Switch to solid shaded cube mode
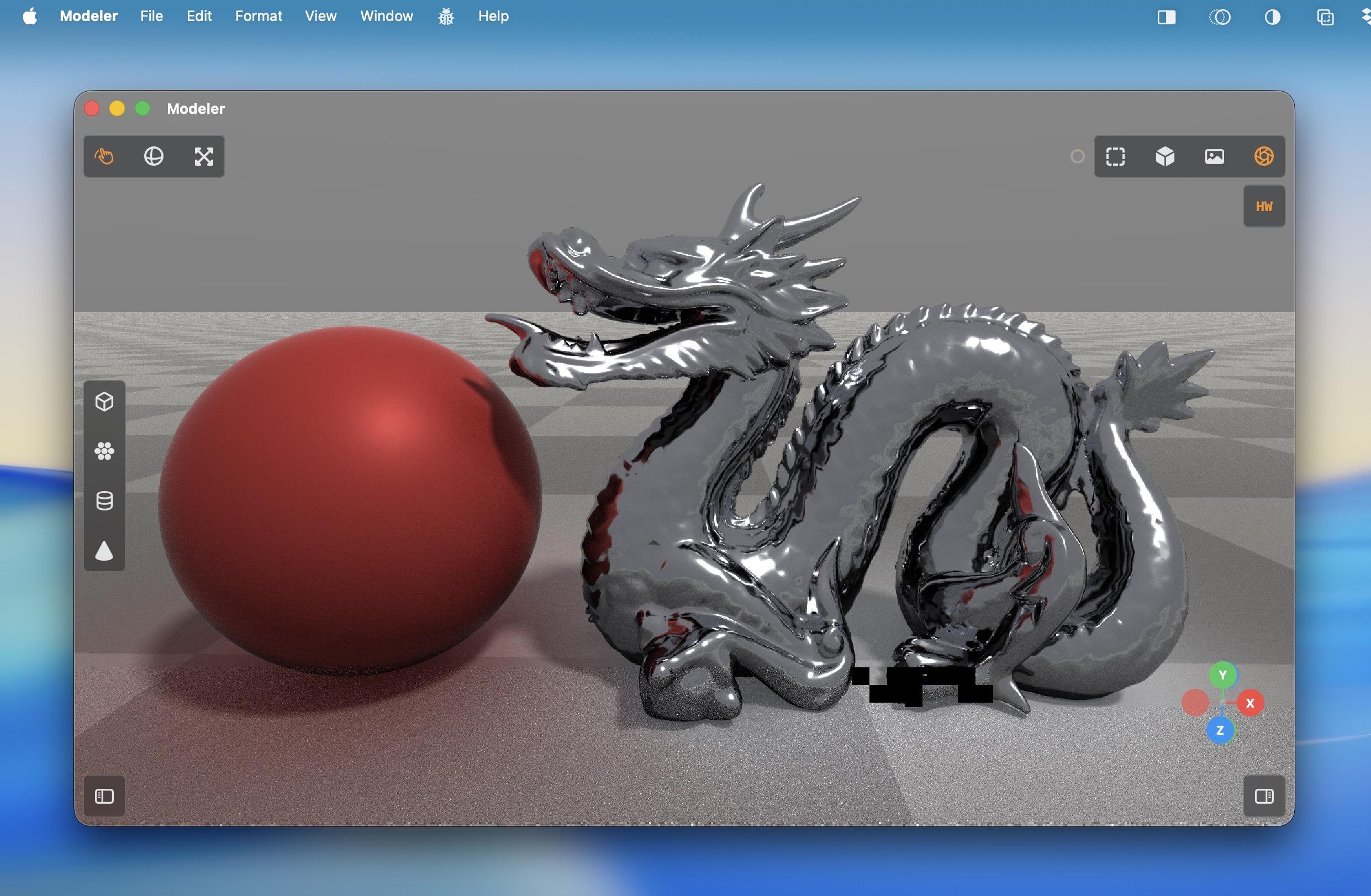Image resolution: width=1371 pixels, height=896 pixels. point(1165,156)
